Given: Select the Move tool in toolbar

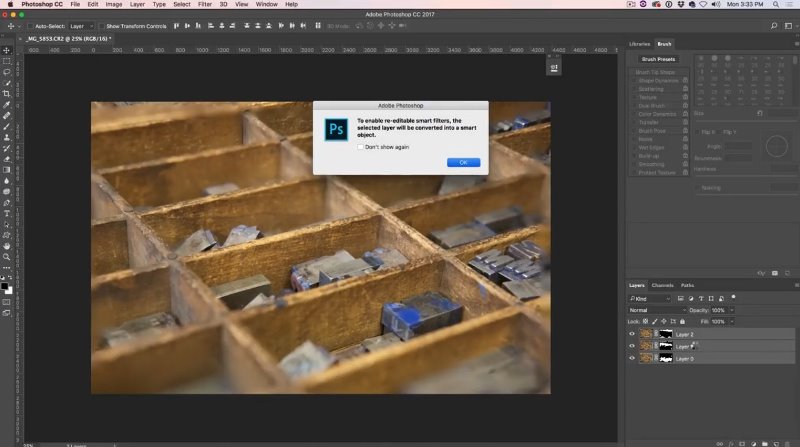Looking at the screenshot, I should pos(7,51).
